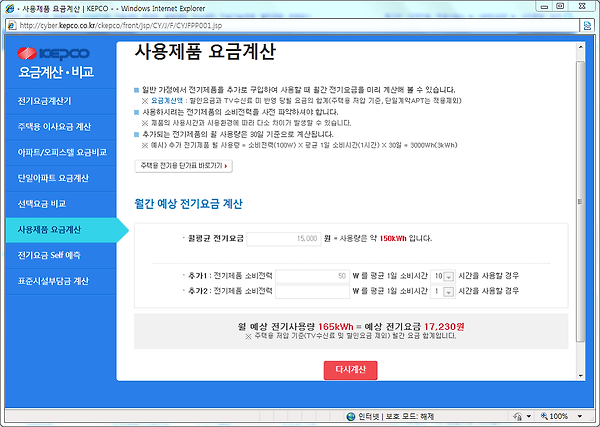This screenshot has height=427, width=600.
Task: Click the 150kWh usage text
Action: tap(393, 239)
